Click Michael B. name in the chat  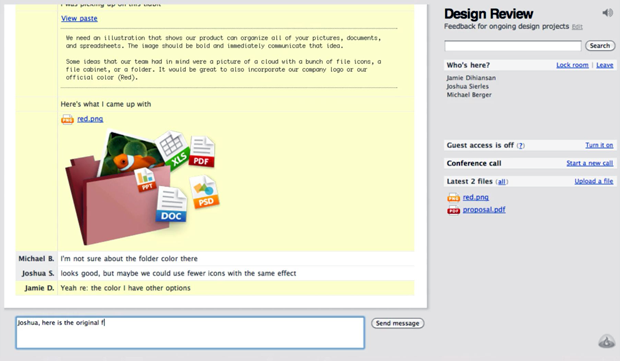(36, 259)
